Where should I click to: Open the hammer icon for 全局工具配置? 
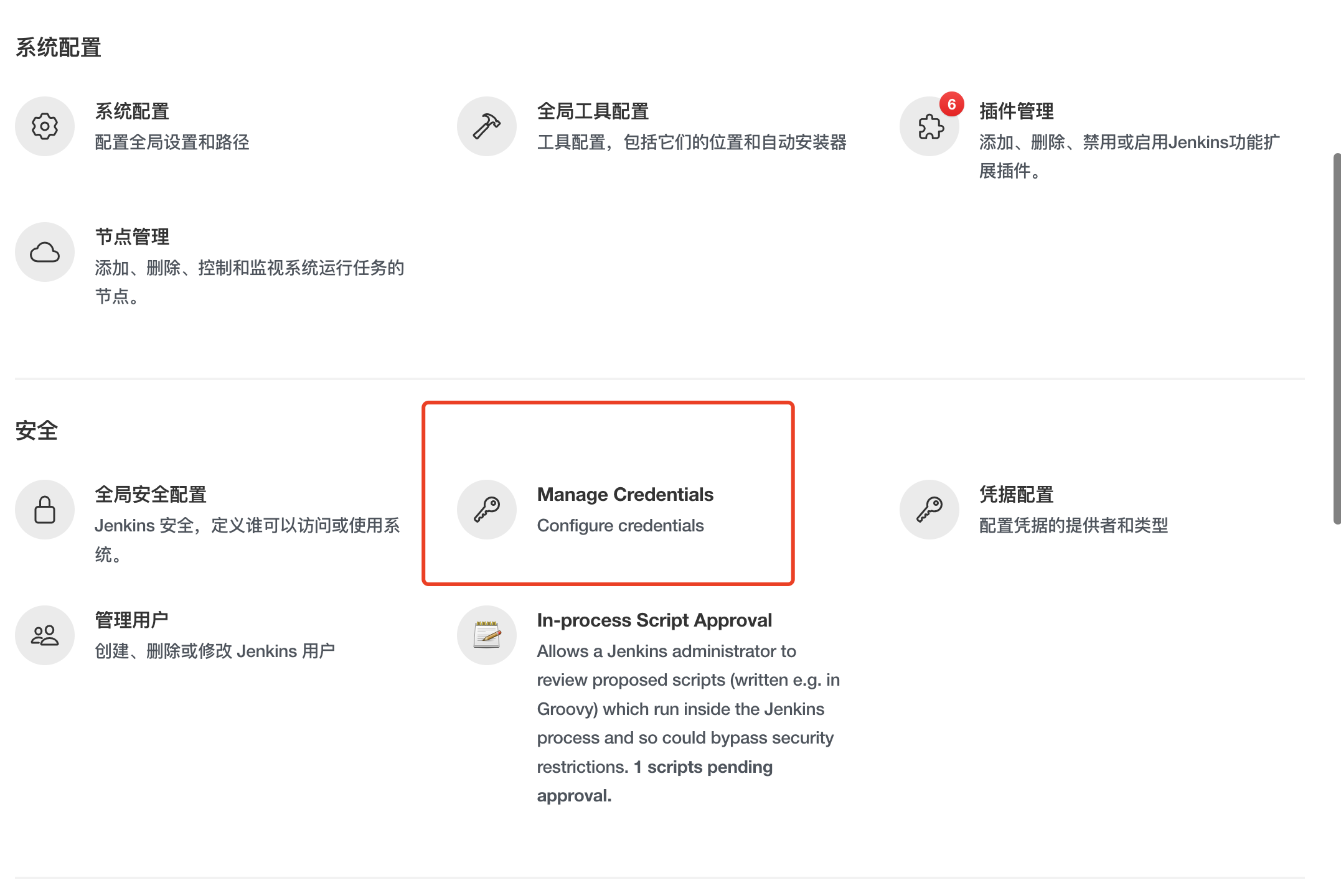click(487, 126)
